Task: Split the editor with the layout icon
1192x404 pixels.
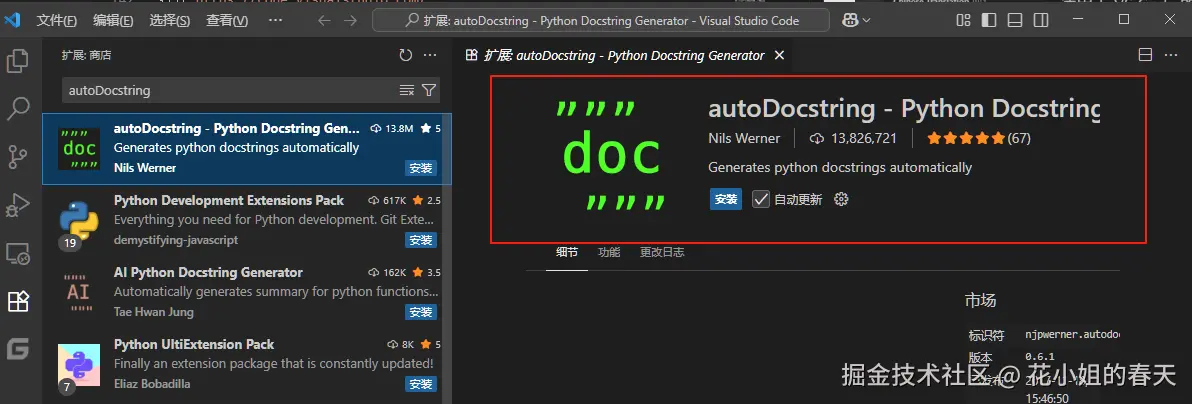Action: tap(1146, 55)
